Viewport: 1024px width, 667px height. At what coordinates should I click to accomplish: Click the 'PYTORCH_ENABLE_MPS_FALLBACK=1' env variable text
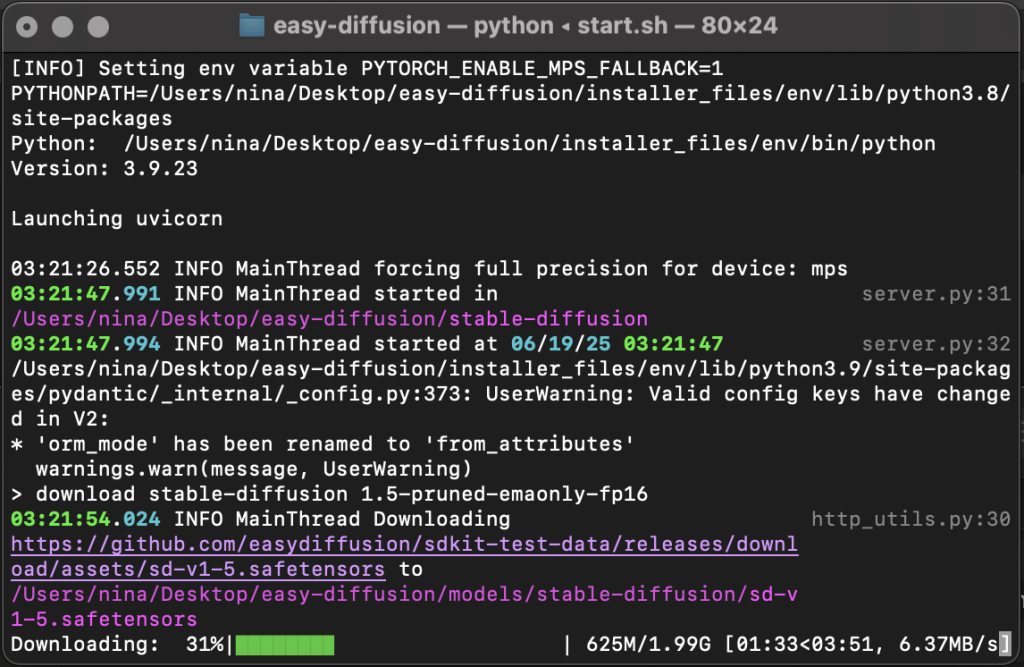542,69
